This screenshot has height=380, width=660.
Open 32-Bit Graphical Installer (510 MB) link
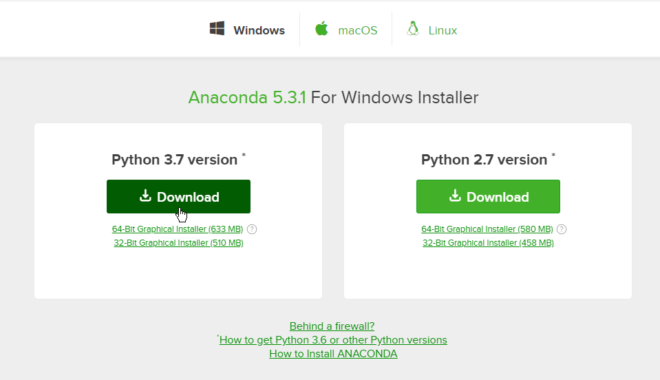click(178, 243)
